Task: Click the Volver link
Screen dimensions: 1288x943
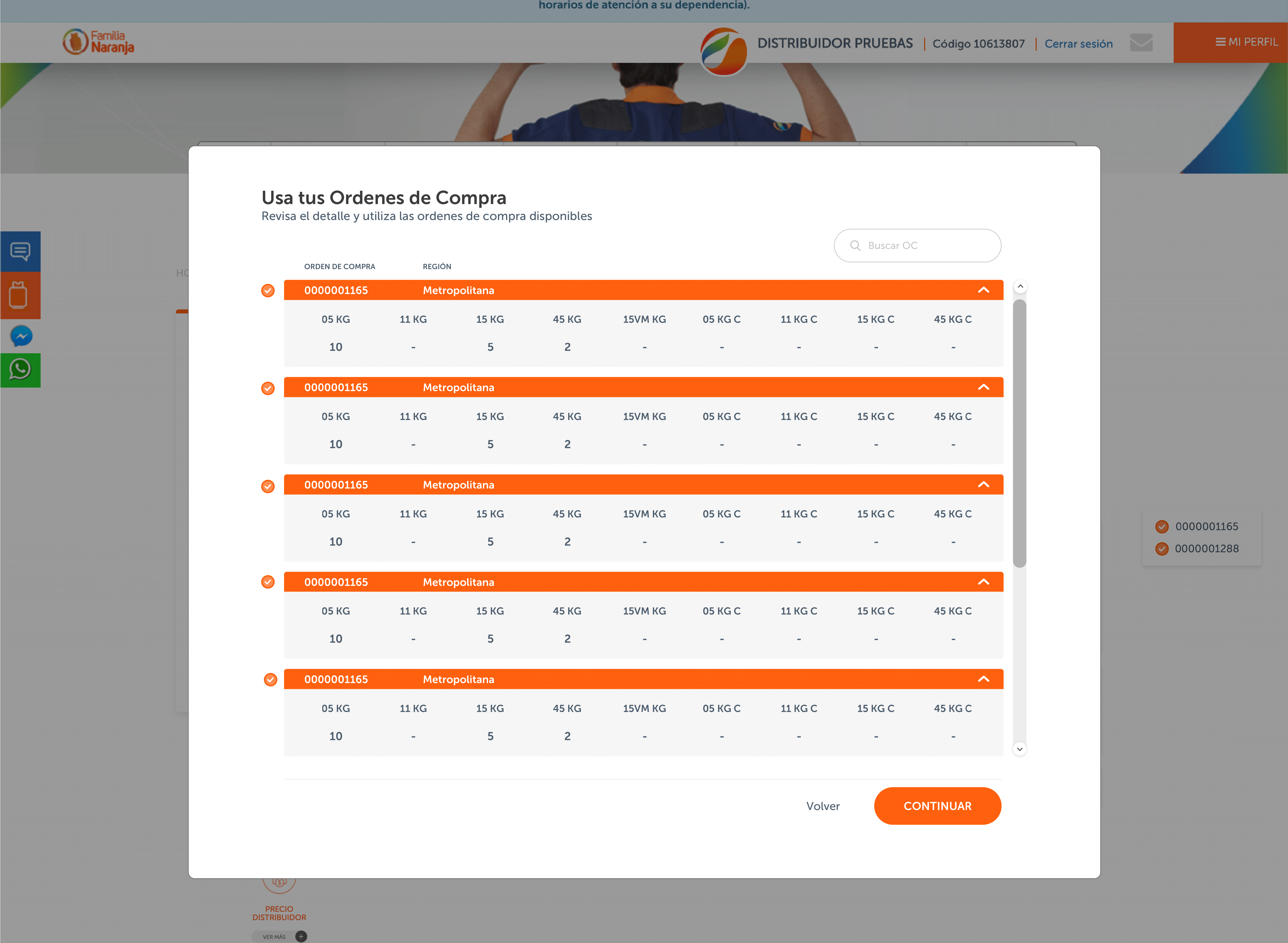Action: tap(823, 806)
